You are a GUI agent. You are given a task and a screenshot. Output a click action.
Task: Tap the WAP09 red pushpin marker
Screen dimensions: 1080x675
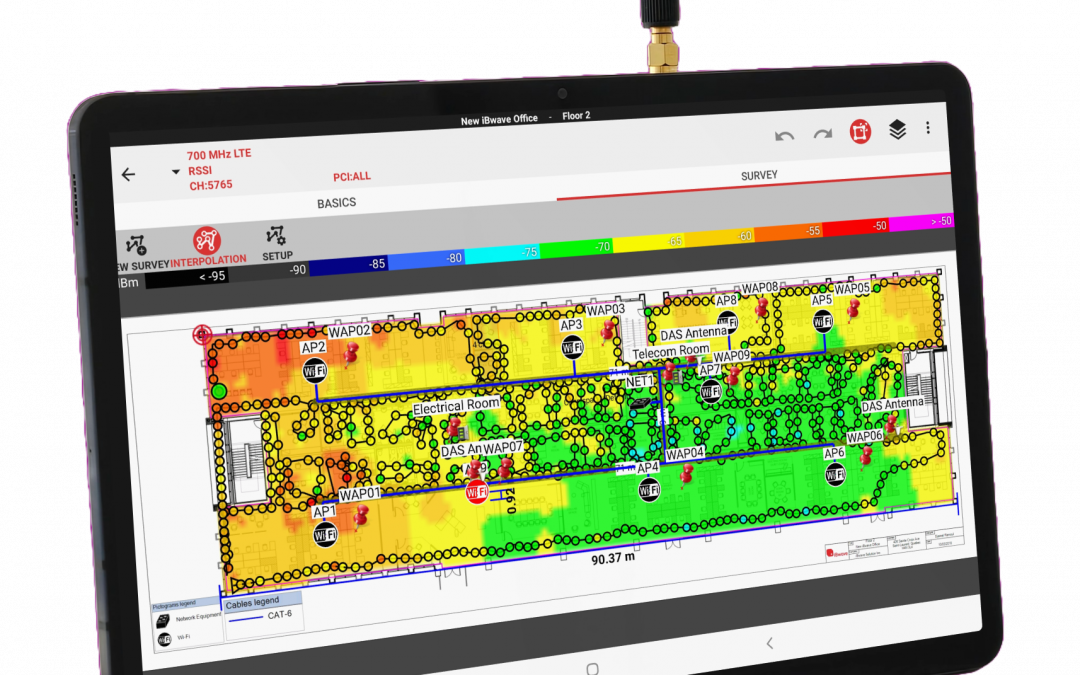pos(734,375)
